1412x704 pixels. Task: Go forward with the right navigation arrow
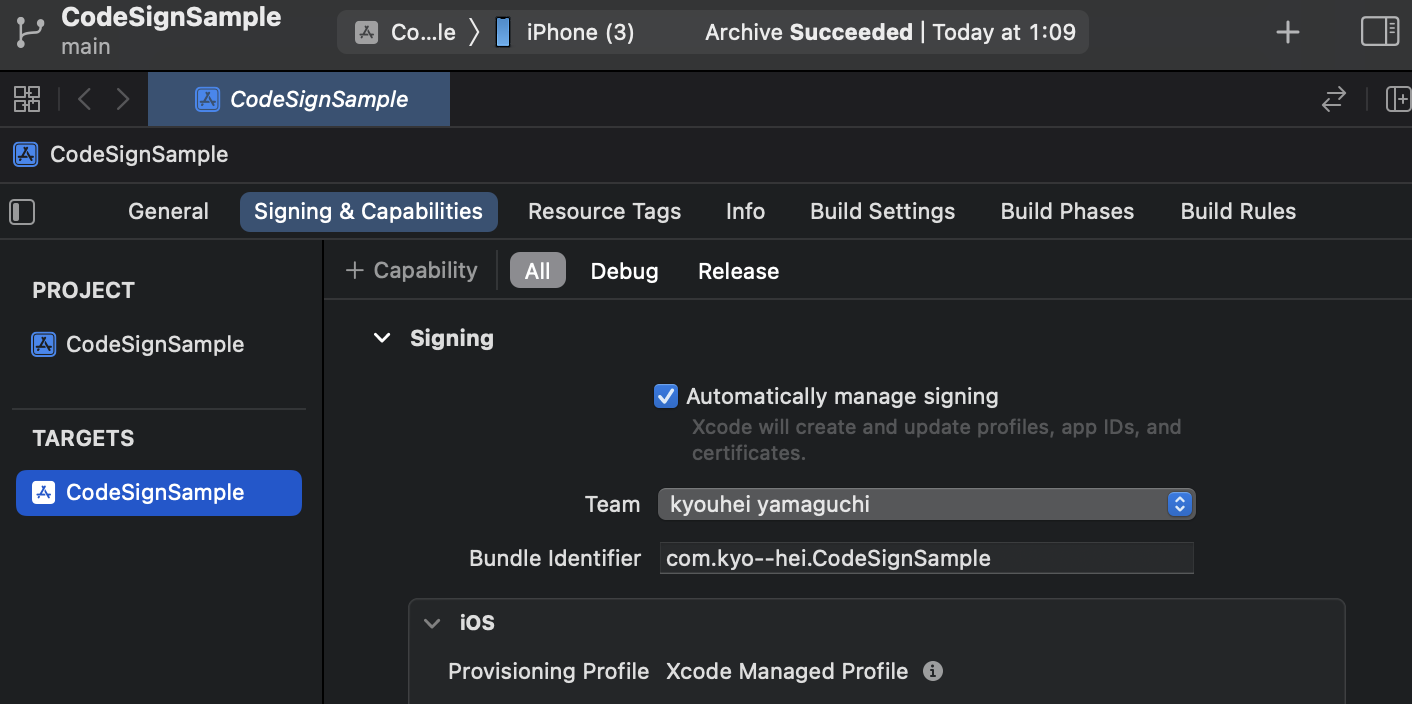[x=122, y=99]
